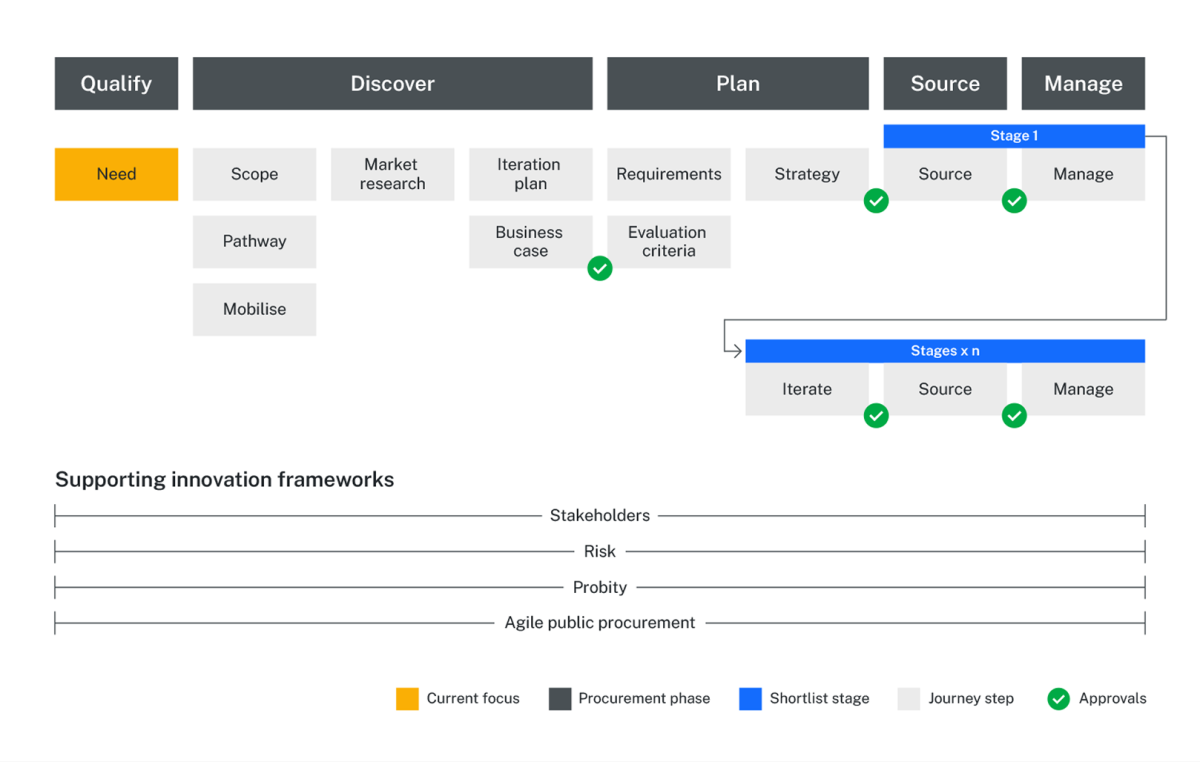Image resolution: width=1200 pixels, height=762 pixels.
Task: Click the Stages x n blue bar
Action: point(945,350)
